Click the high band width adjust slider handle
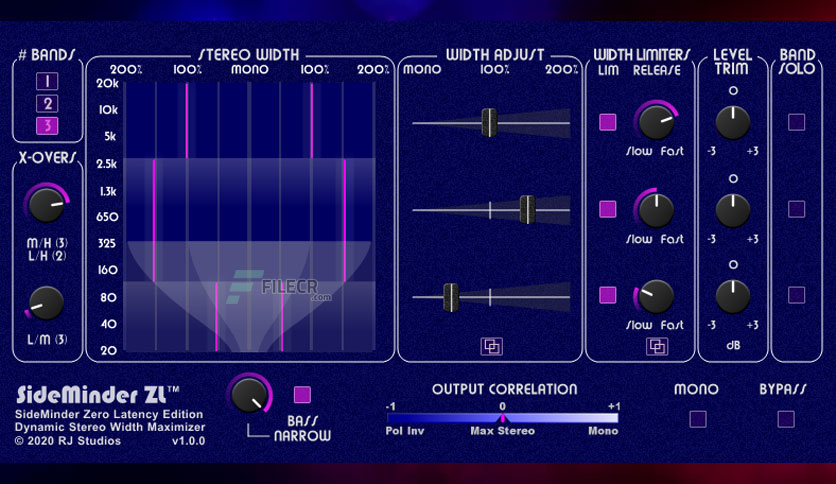The image size is (836, 484). pos(489,123)
